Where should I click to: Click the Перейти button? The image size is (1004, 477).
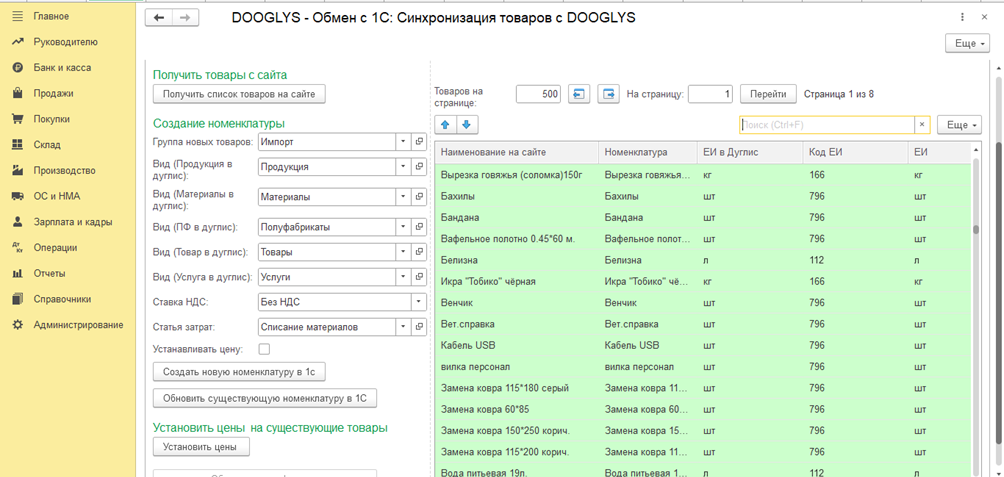point(768,94)
